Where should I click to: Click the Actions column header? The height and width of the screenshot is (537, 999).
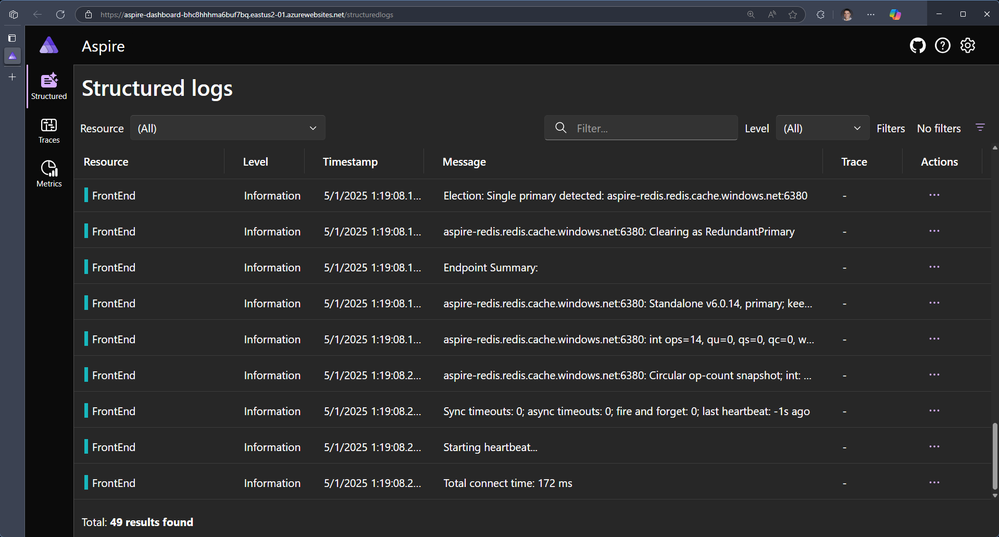939,162
